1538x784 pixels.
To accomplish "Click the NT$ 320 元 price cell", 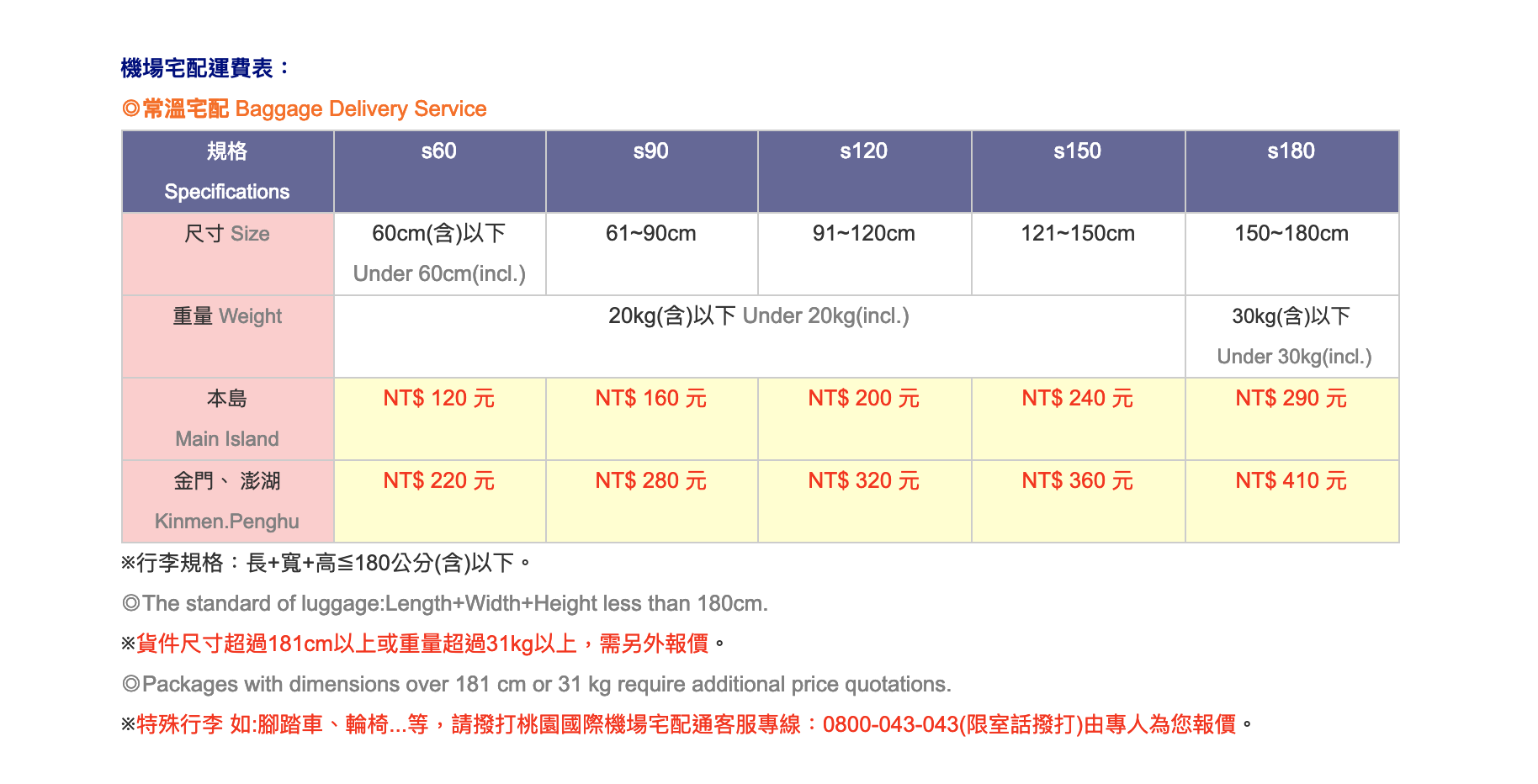I will point(864,501).
